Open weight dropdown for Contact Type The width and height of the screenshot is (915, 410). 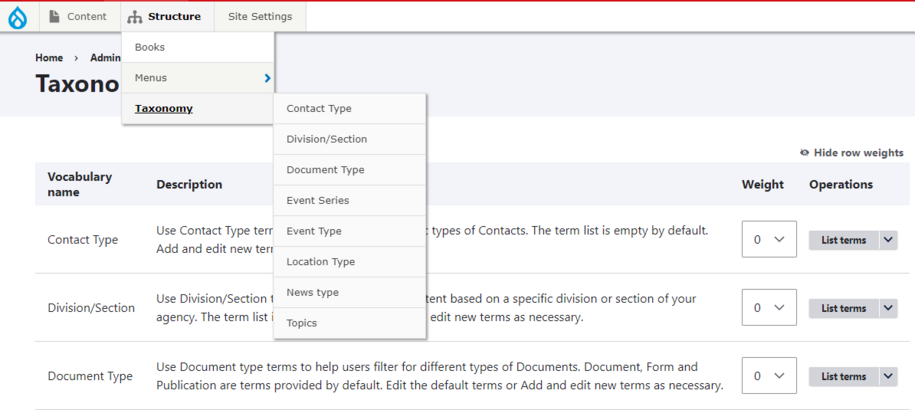pos(768,240)
